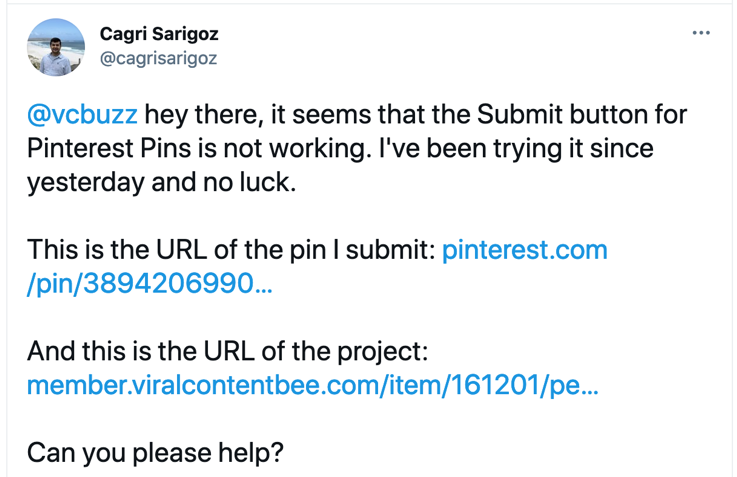Click the 'Can you please help?' text
The width and height of the screenshot is (737, 477).
[155, 452]
